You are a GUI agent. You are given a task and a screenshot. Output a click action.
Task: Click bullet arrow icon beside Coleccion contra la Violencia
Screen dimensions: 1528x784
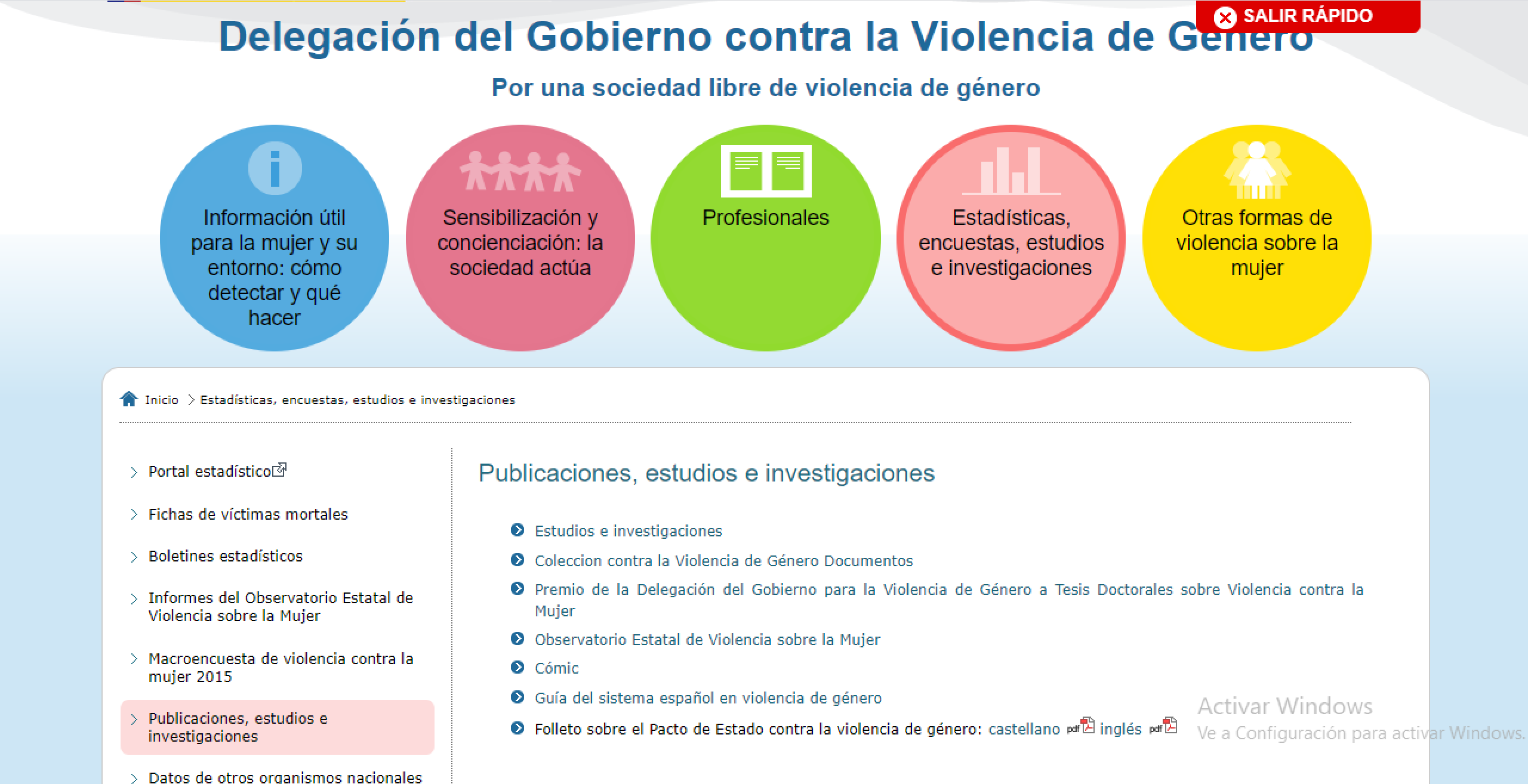[517, 560]
